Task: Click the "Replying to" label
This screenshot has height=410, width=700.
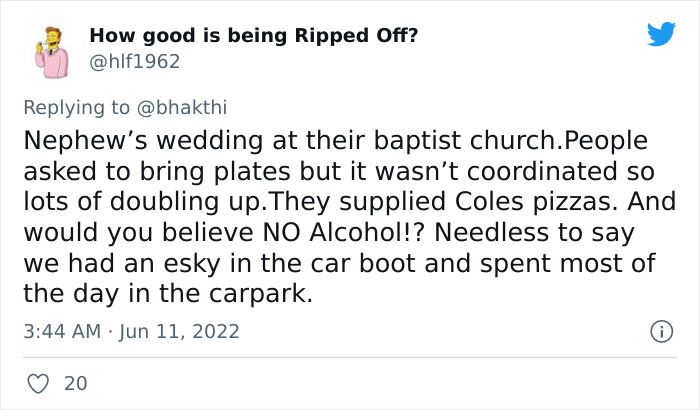Action: click(x=75, y=105)
